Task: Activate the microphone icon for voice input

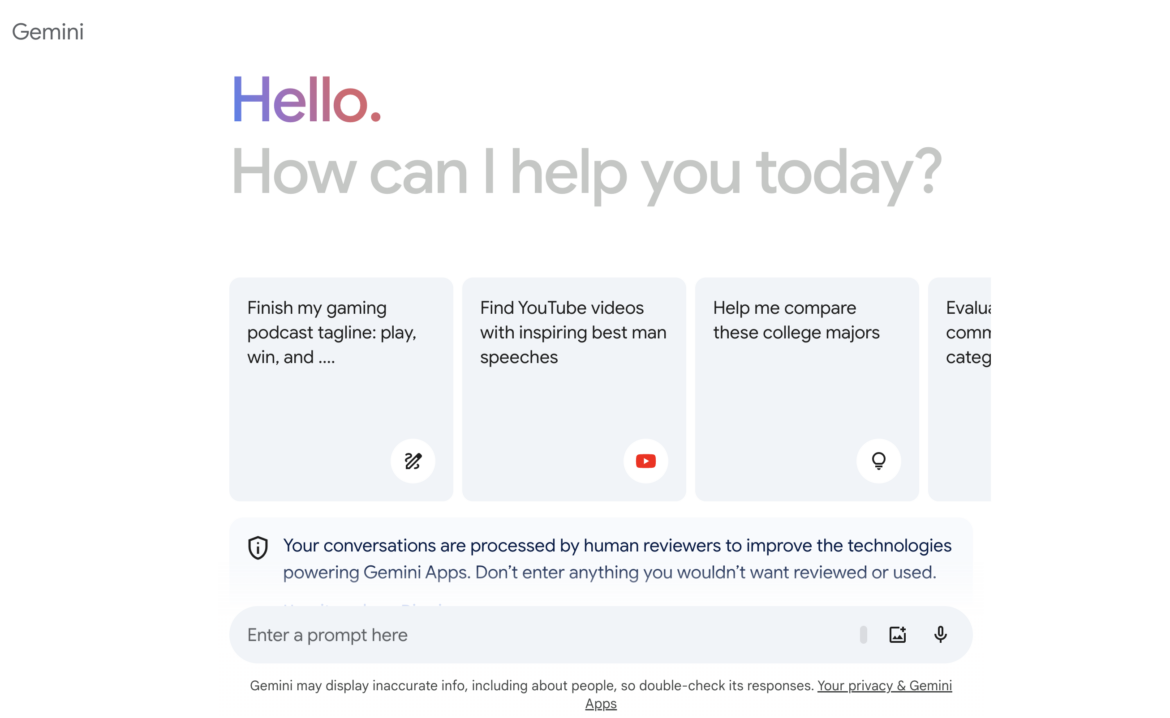Action: coord(939,634)
